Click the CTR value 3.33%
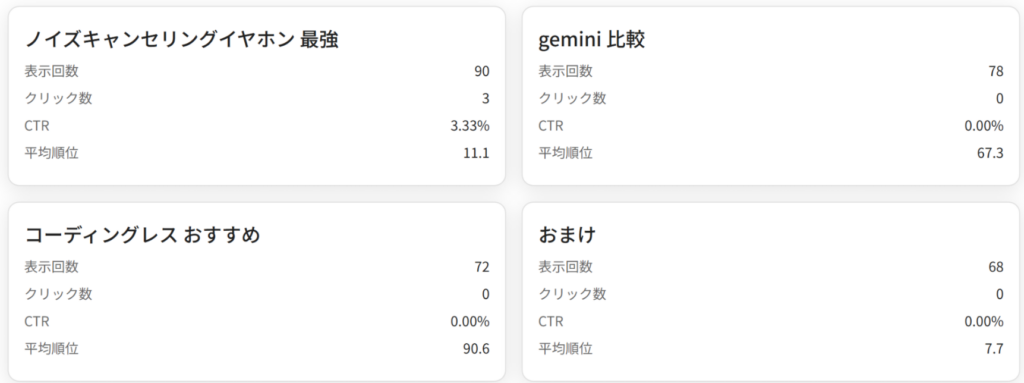The width and height of the screenshot is (1024, 383). click(470, 126)
